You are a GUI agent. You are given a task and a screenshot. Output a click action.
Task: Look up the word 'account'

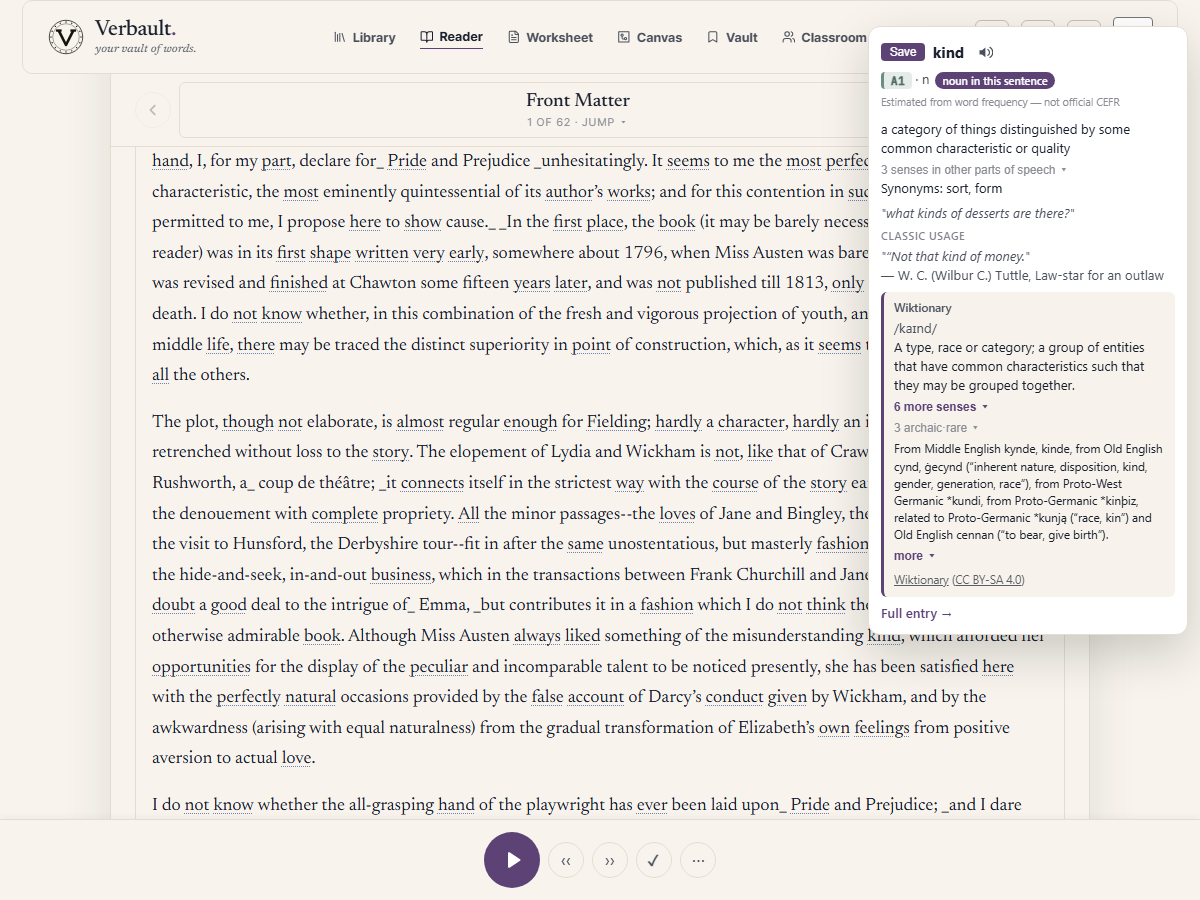pyautogui.click(x=596, y=697)
